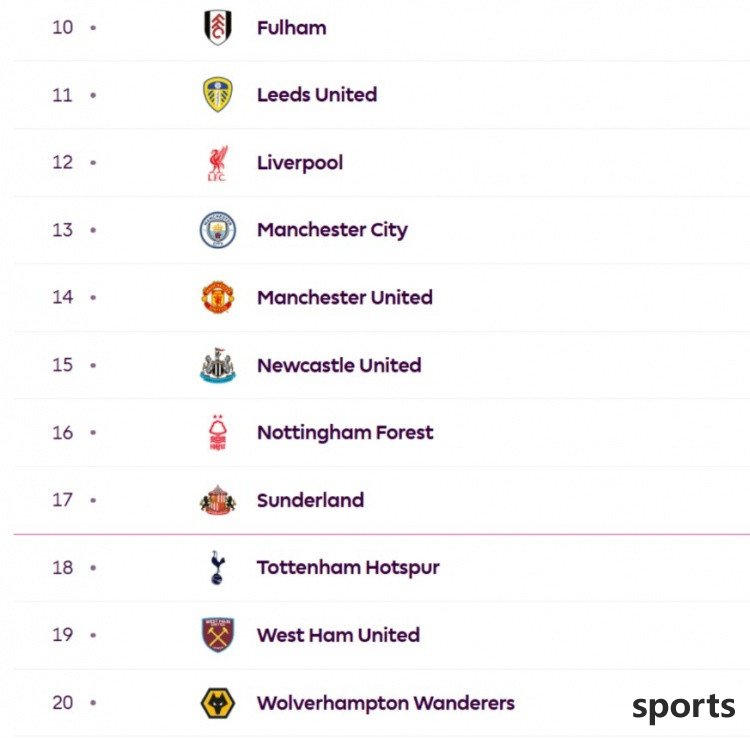
Task: Click the West Ham United crest
Action: 218,635
